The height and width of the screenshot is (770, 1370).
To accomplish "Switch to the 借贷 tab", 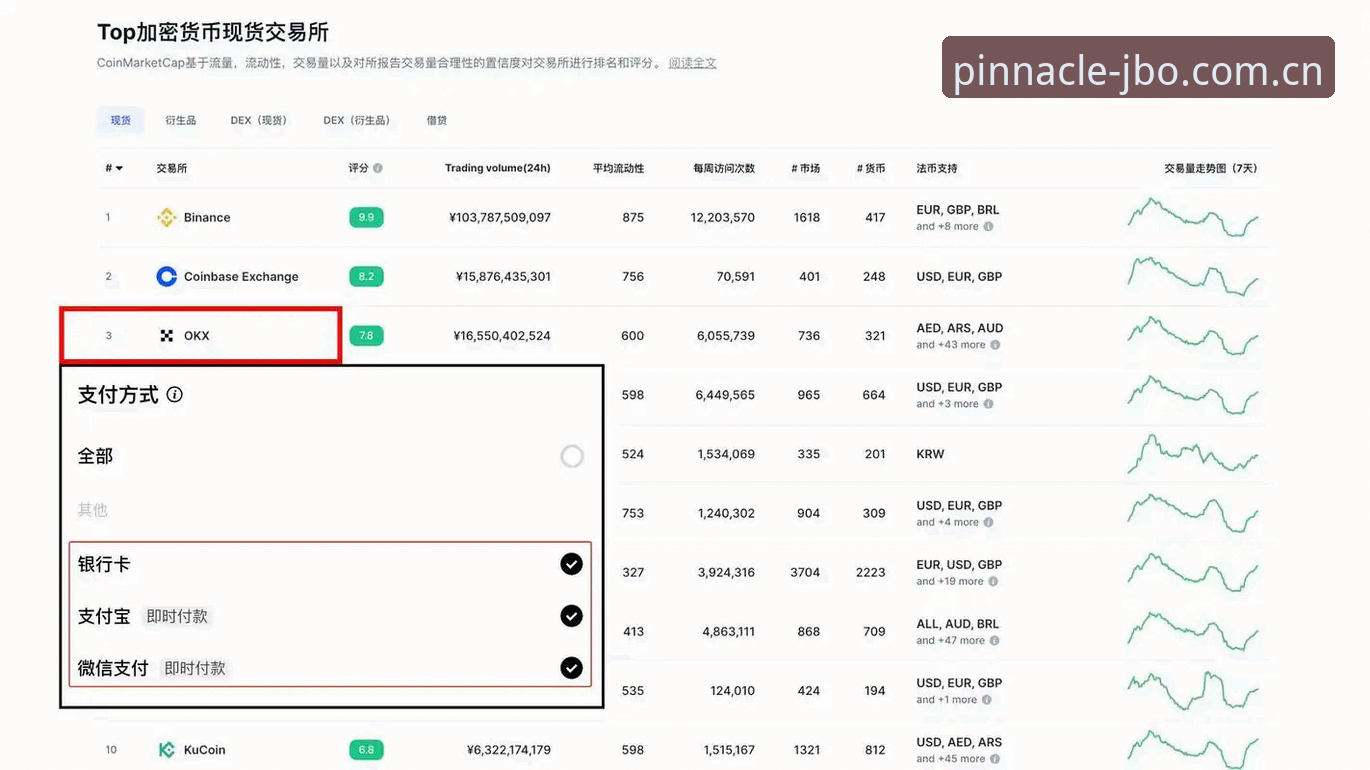I will tap(437, 120).
